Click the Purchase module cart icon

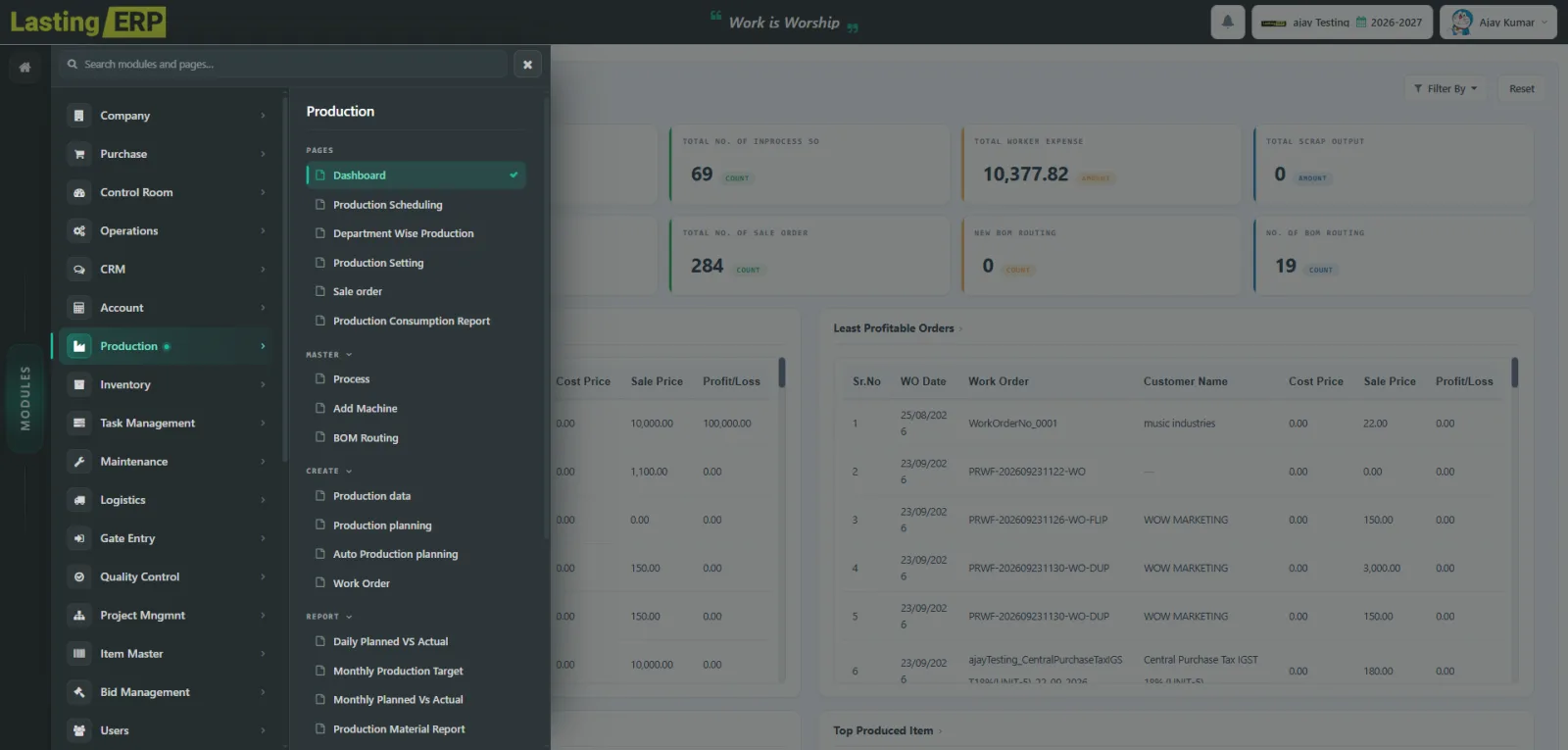79,154
